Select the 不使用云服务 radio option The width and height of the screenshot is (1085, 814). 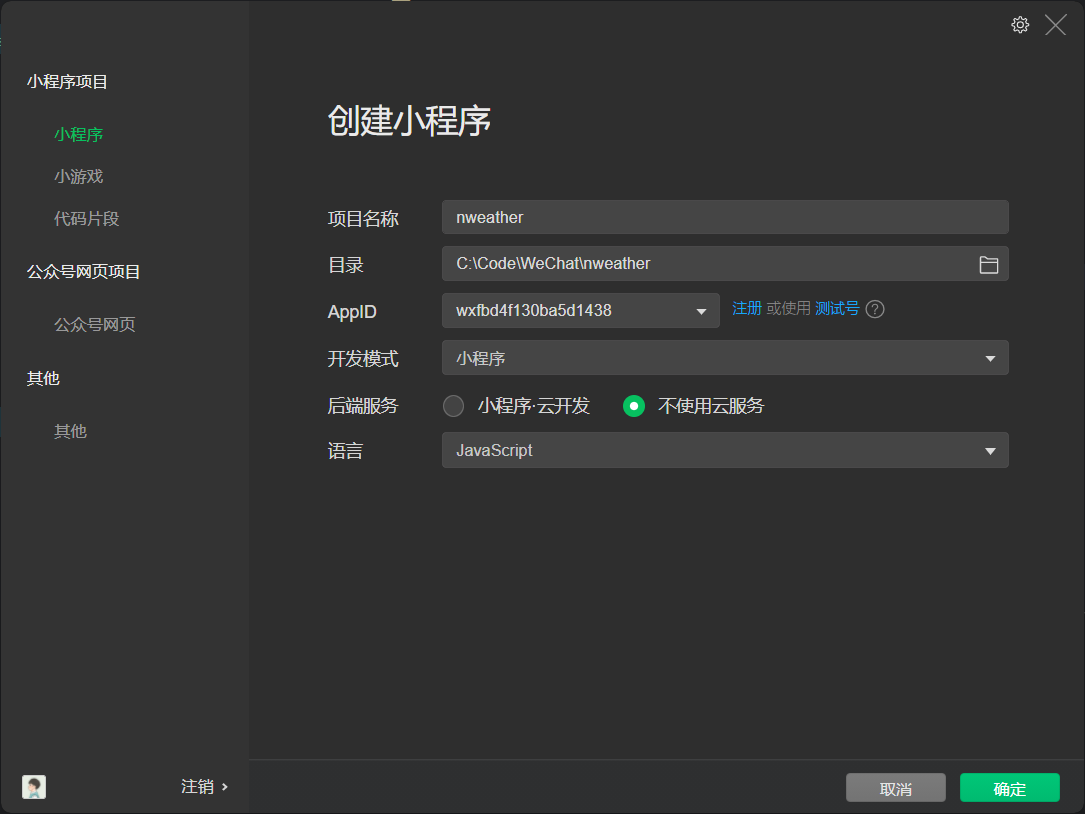pos(634,406)
